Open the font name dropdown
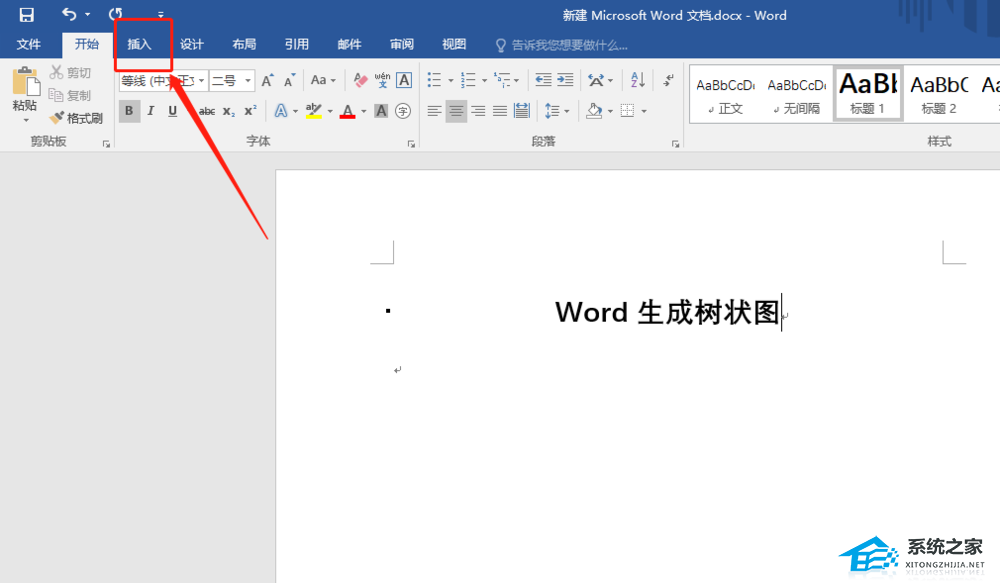Image resolution: width=1000 pixels, height=583 pixels. 201,81
